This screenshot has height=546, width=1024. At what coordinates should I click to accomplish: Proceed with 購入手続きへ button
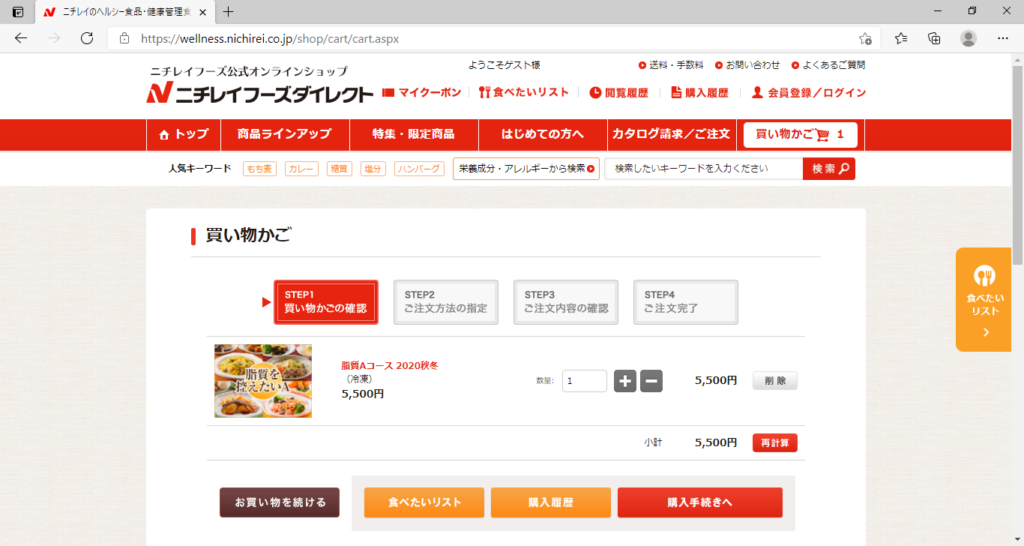click(x=700, y=502)
